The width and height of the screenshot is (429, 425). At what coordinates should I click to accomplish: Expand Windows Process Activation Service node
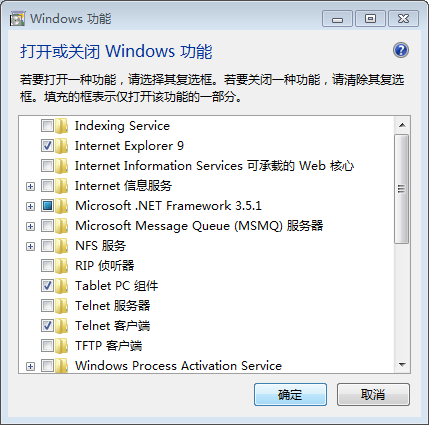click(30, 366)
